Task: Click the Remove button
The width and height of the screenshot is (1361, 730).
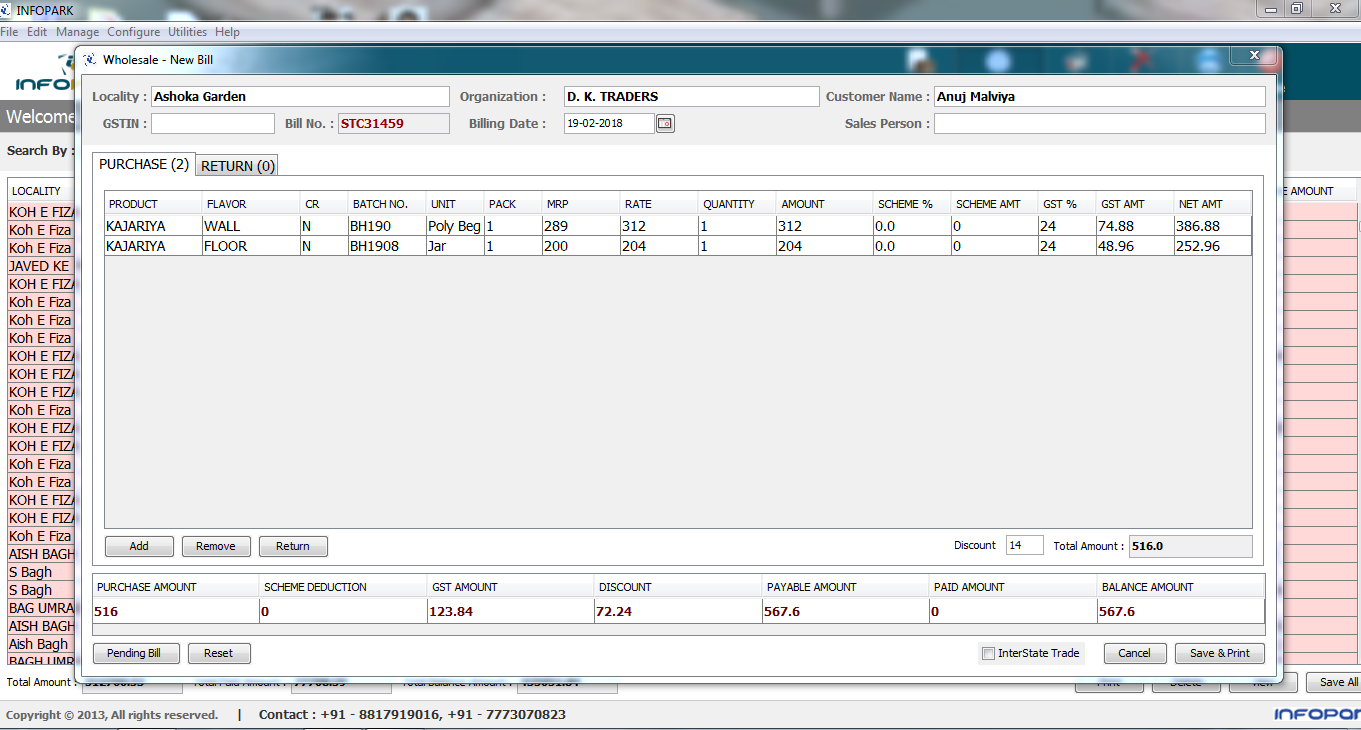Action: click(216, 546)
